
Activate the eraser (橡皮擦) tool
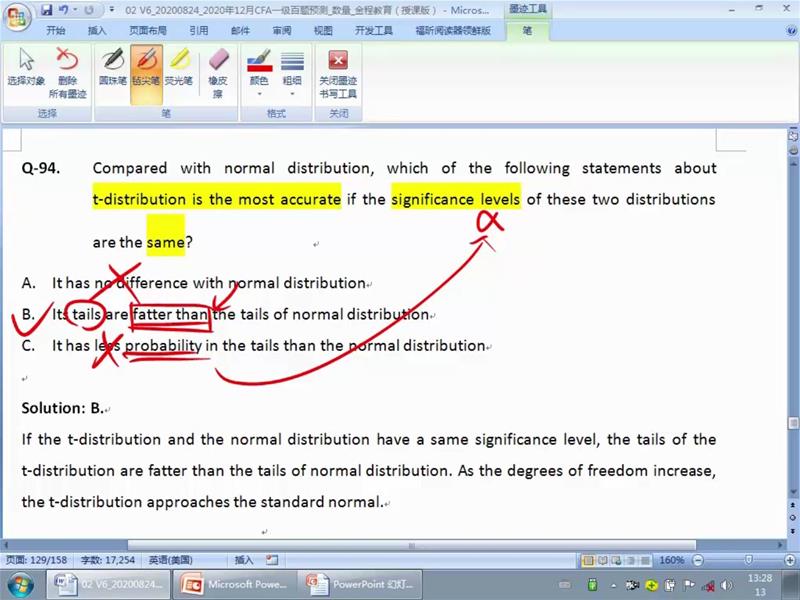[x=218, y=72]
